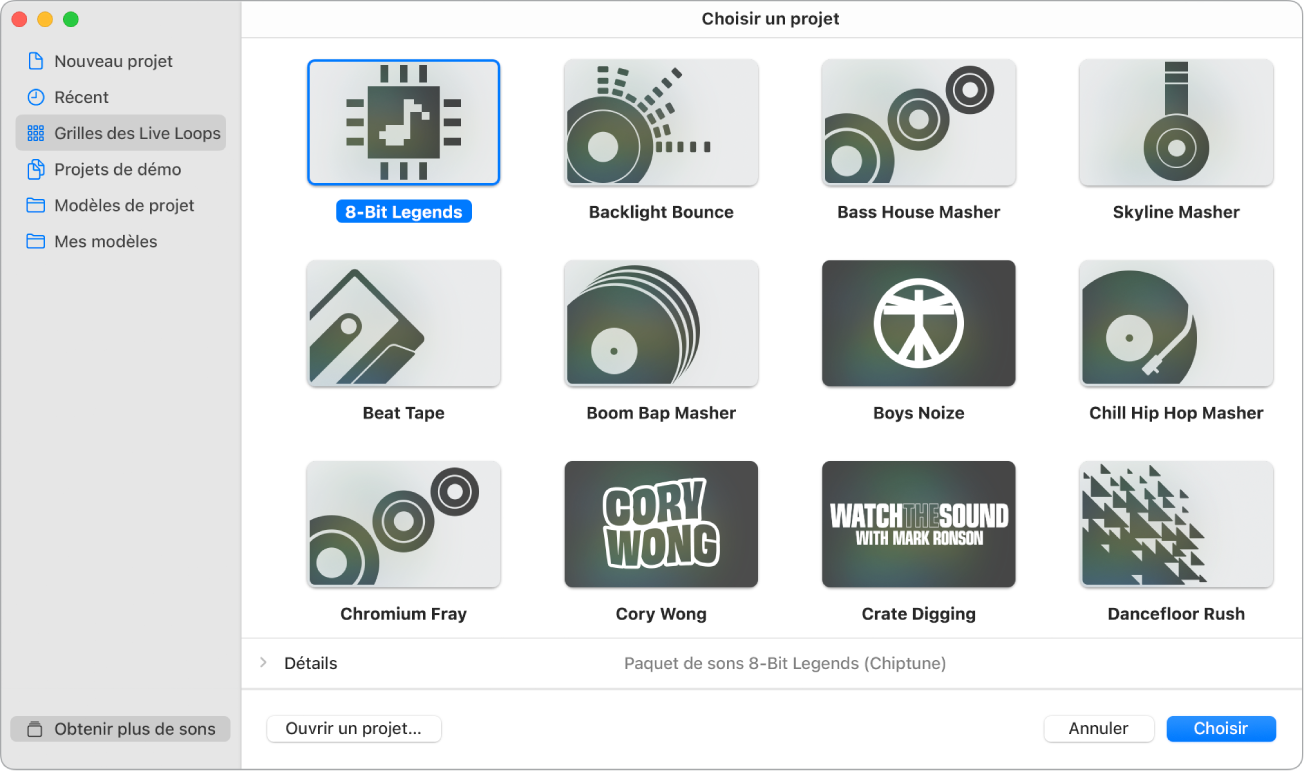This screenshot has width=1306, height=771.
Task: Click the Mes modèles folder icon
Action: 36,241
